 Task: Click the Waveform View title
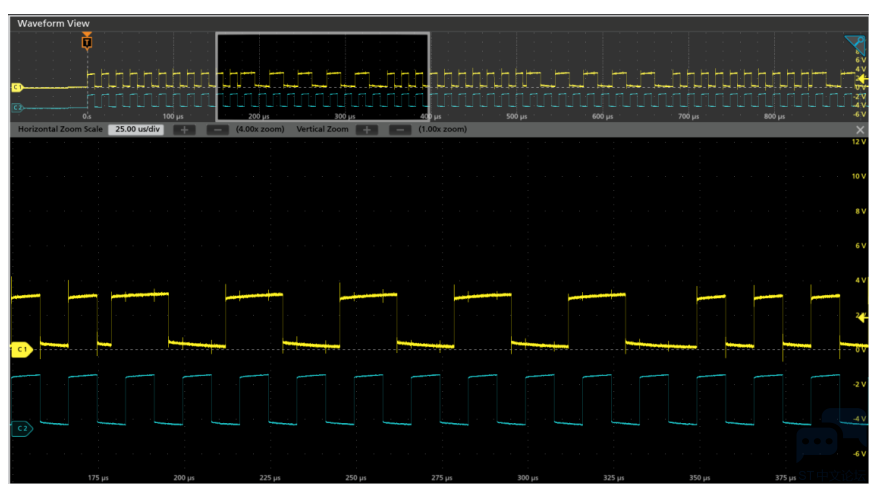[x=53, y=23]
